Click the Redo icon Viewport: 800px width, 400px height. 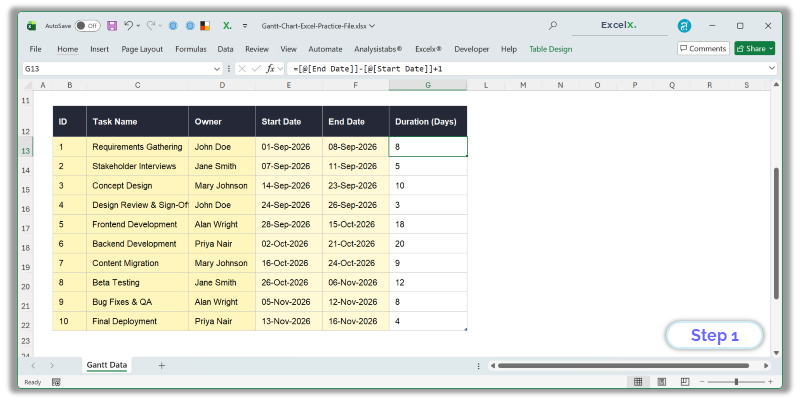point(151,25)
